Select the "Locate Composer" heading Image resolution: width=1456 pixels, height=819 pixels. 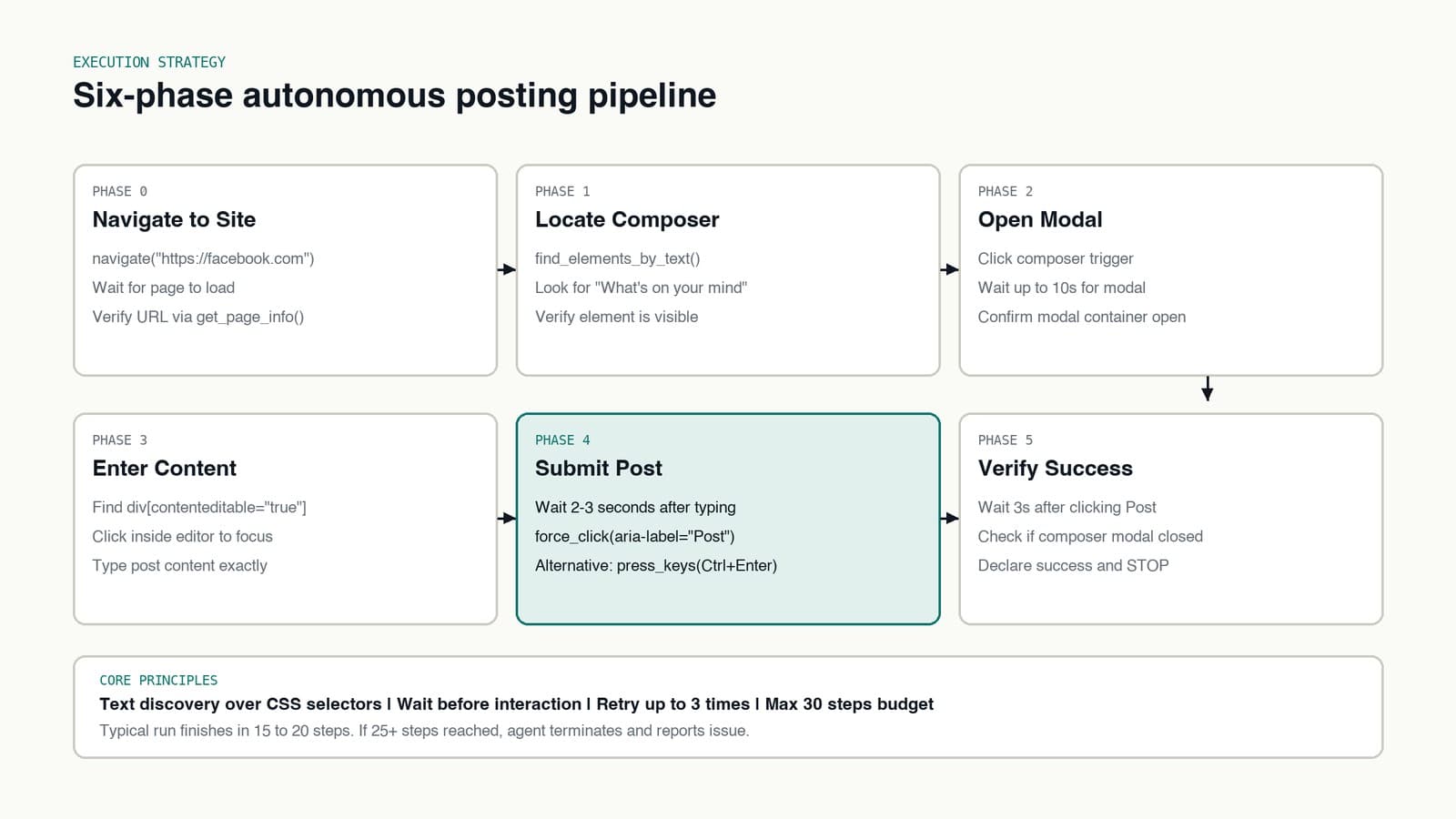(x=627, y=219)
